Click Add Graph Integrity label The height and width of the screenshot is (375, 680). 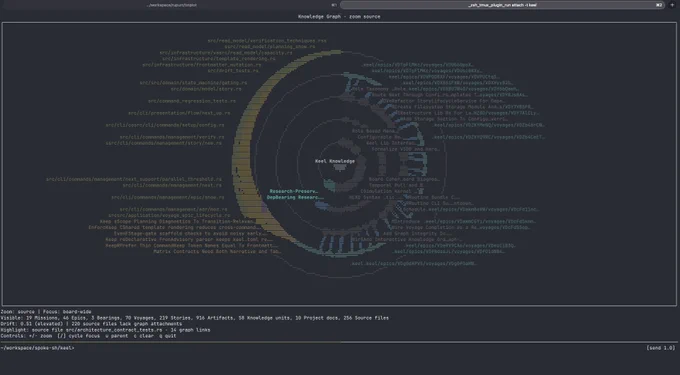point(417,234)
